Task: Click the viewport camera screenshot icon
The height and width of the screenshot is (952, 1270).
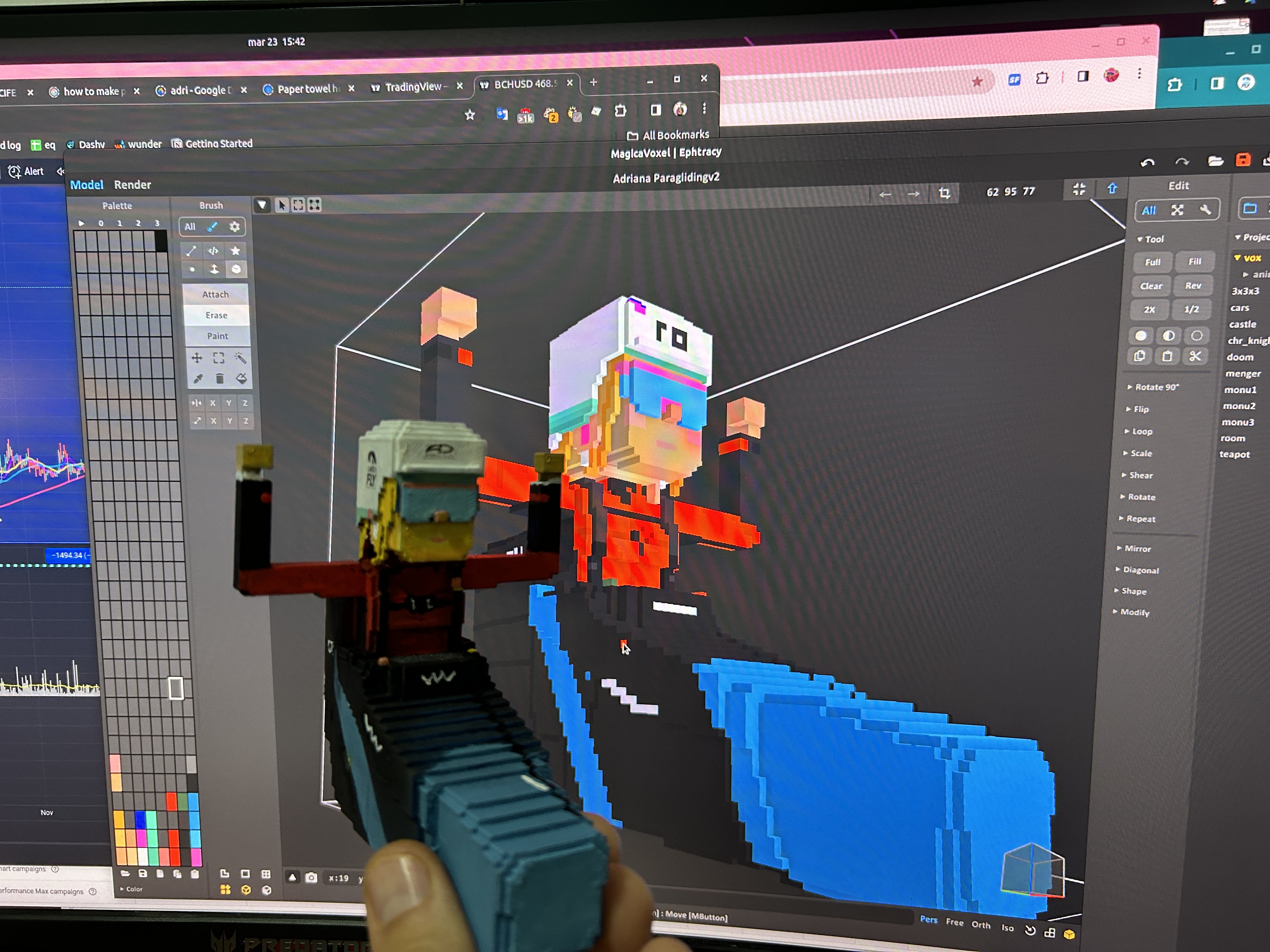Action: (x=311, y=877)
